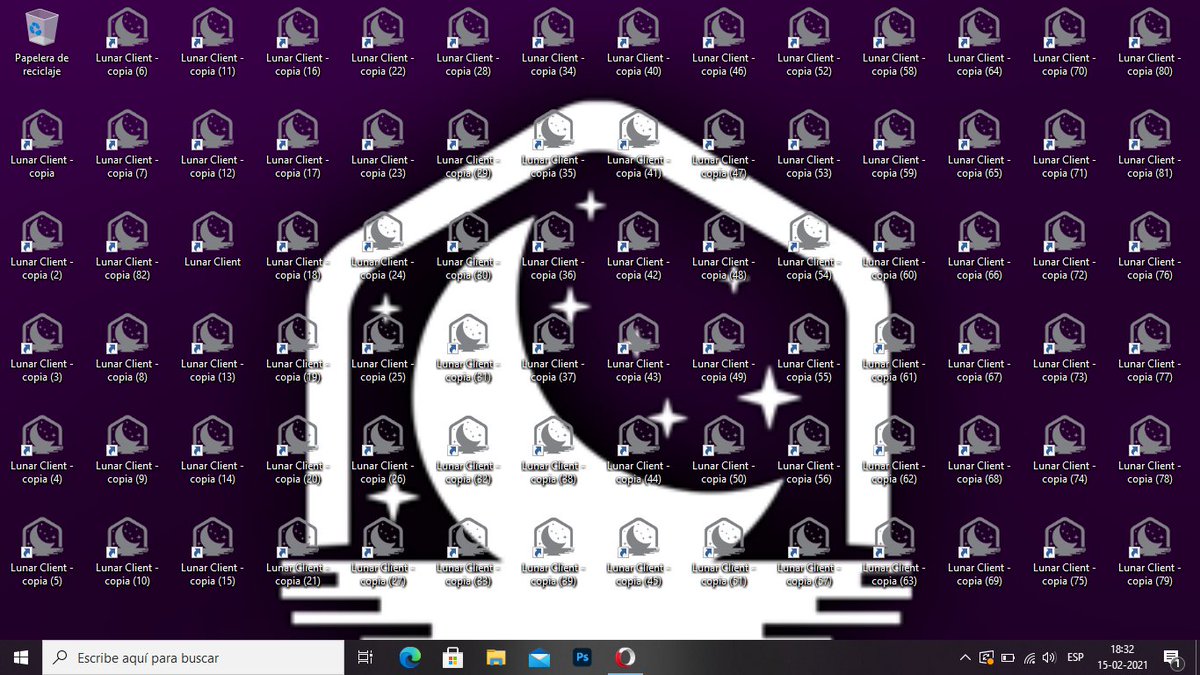Select Lunar Client - copia (77) shortcut
This screenshot has height=675, width=1200.
pos(1150,350)
